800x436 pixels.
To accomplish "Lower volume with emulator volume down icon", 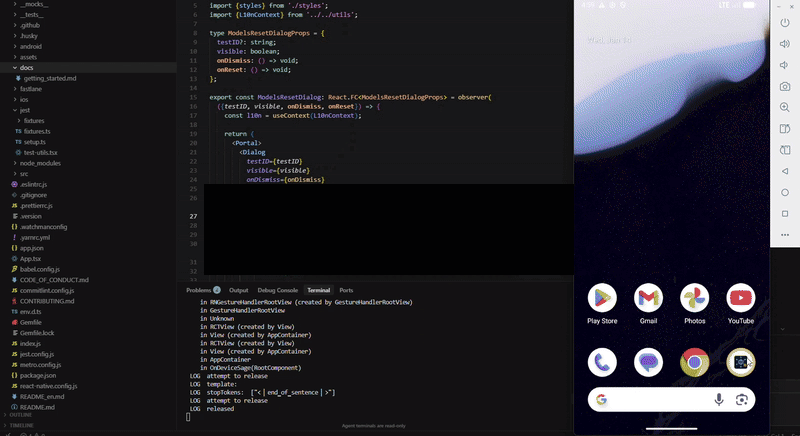I will pos(785,65).
